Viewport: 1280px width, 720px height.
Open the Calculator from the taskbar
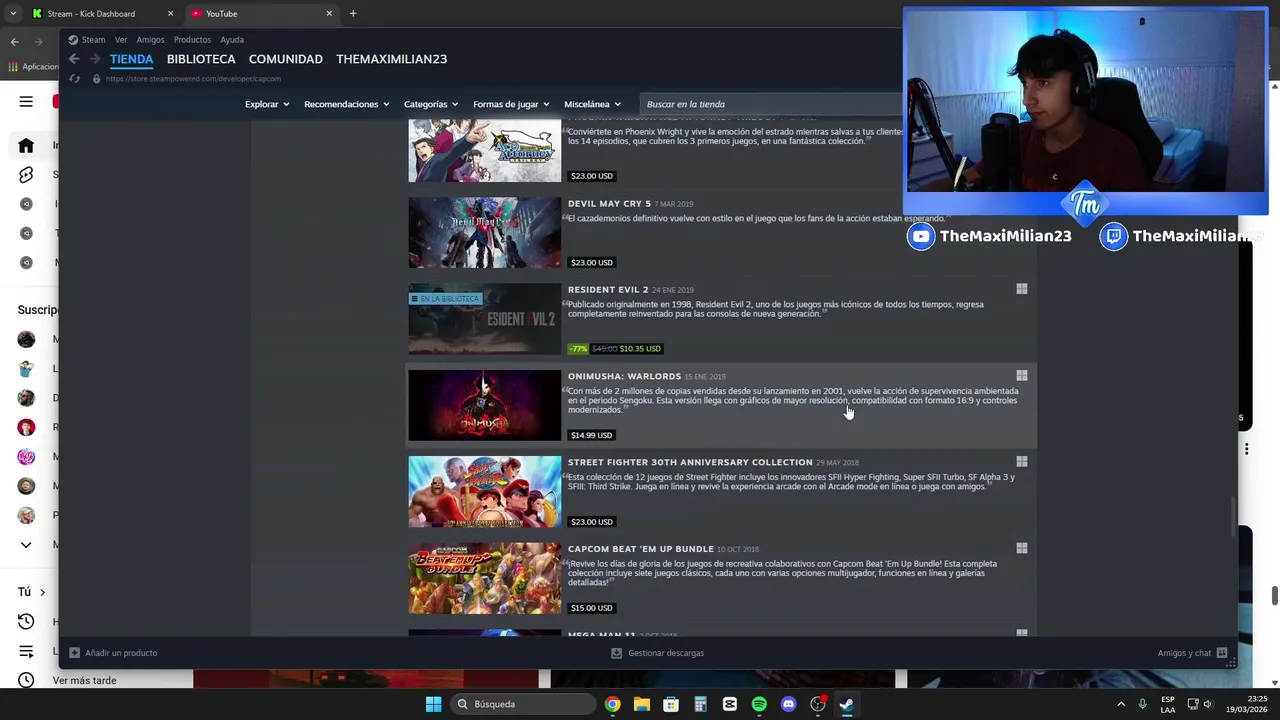pyautogui.click(x=700, y=704)
